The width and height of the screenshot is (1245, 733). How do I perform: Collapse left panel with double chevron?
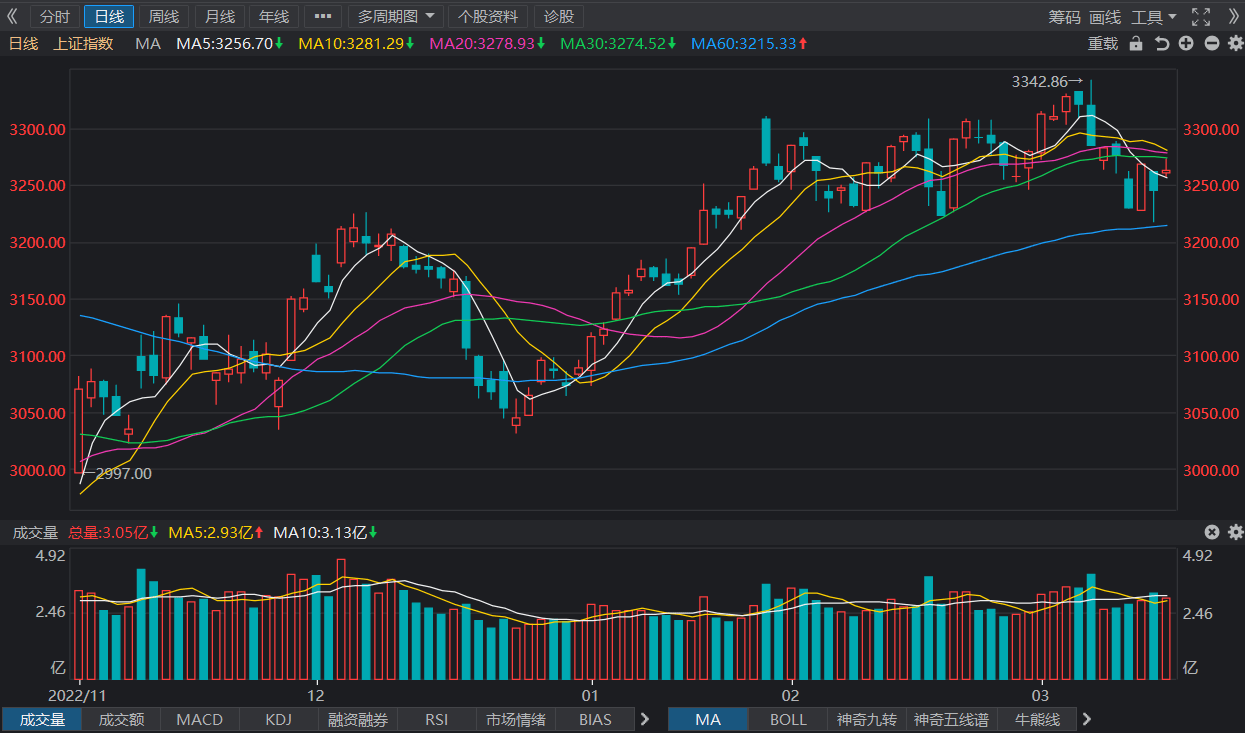[12, 17]
